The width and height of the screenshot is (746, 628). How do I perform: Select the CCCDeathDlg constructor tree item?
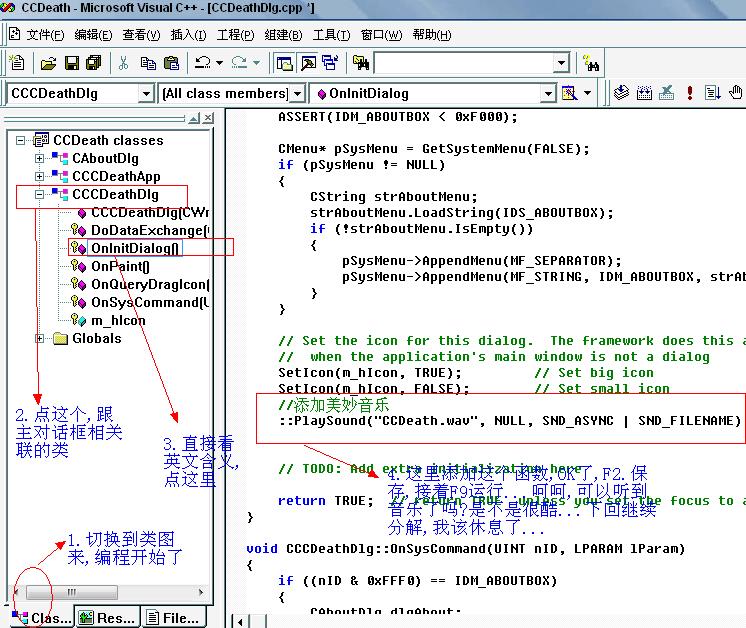tap(150, 212)
